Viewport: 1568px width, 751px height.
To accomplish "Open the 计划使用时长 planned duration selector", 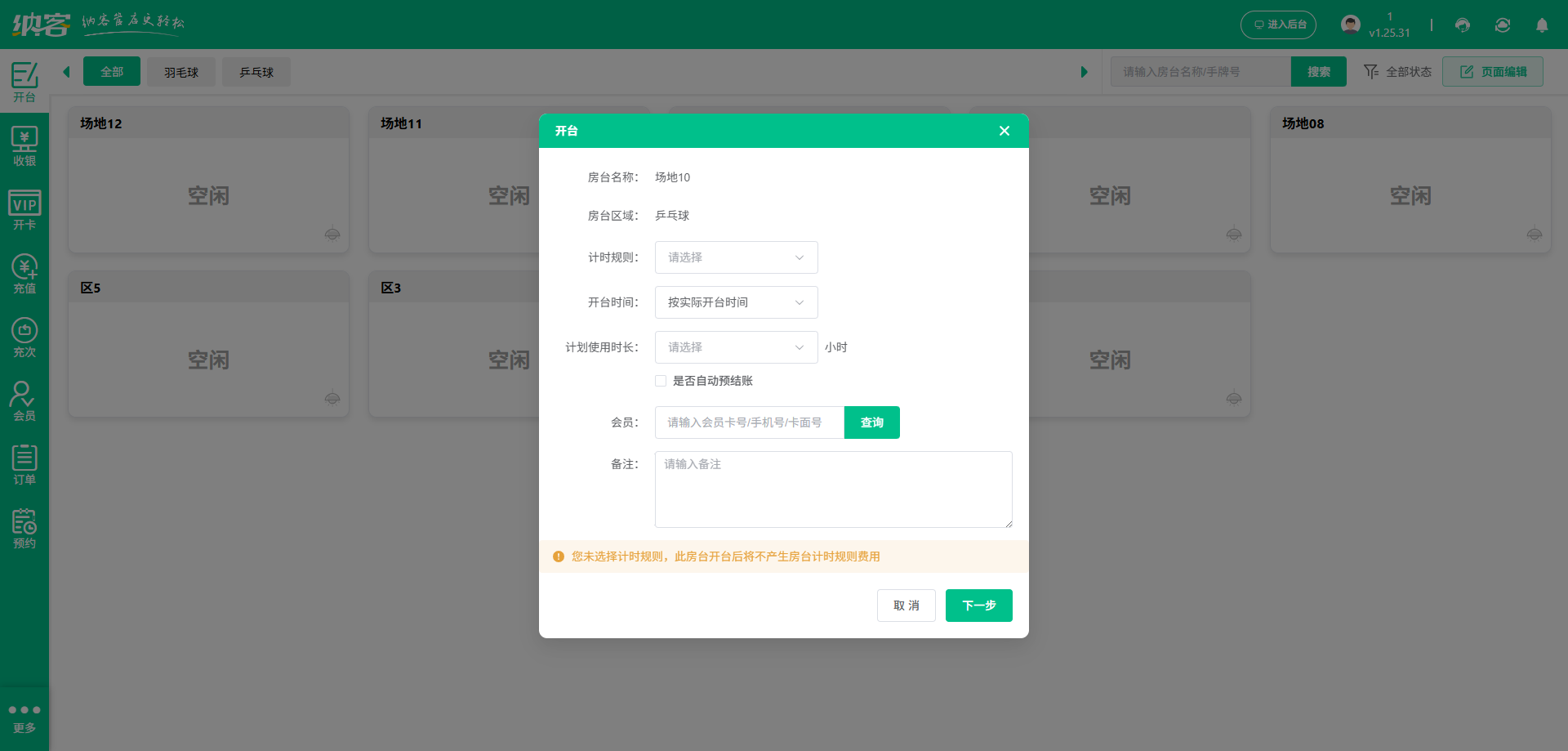I will pyautogui.click(x=735, y=347).
